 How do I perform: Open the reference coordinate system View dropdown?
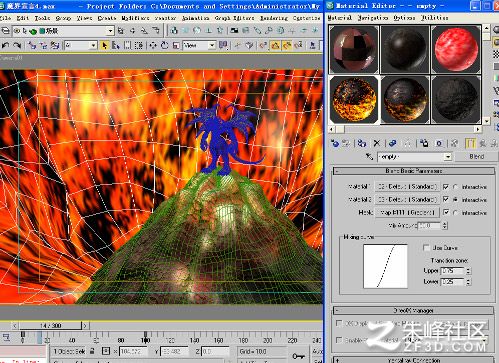coord(199,45)
